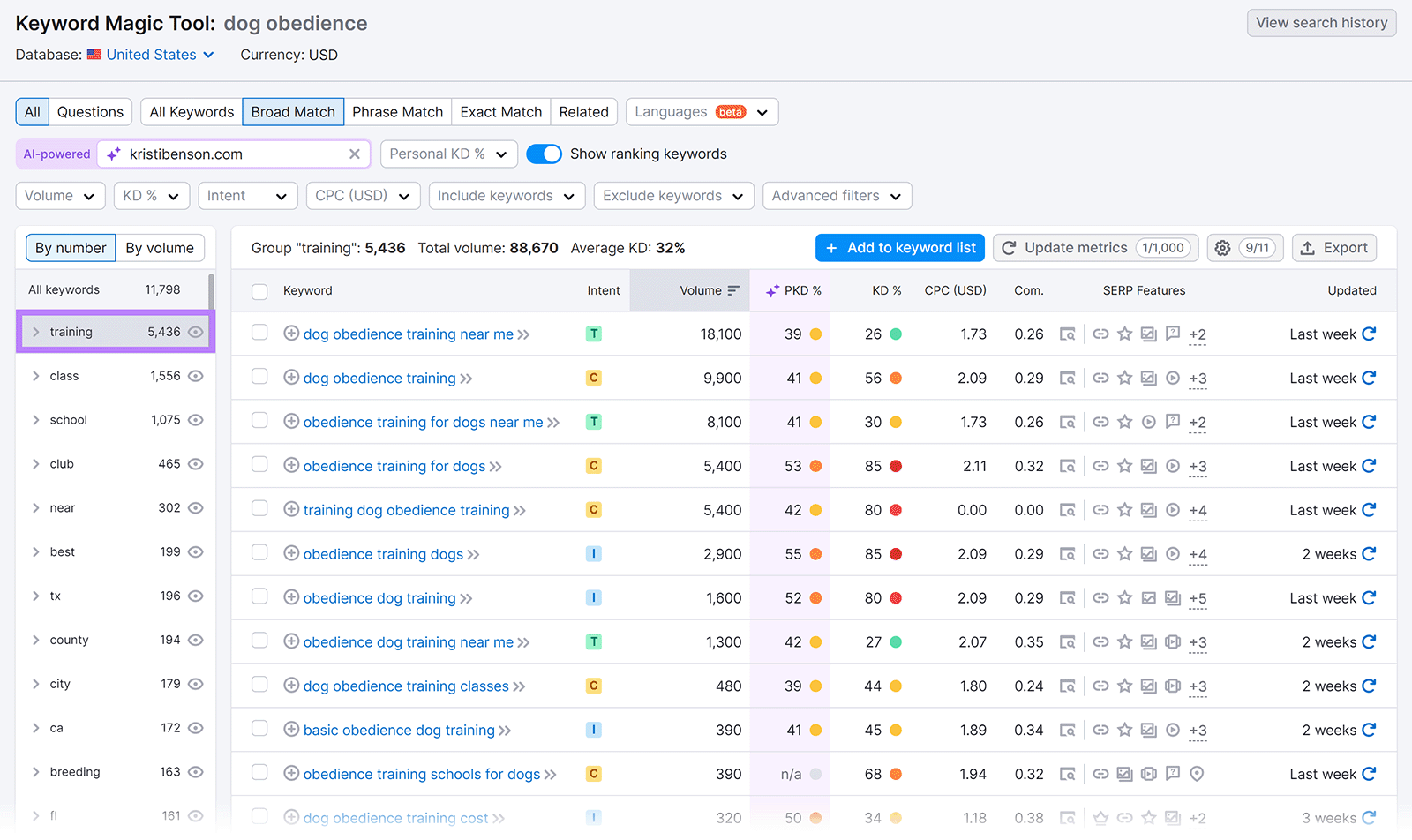Select the Exact Match tab
The image size is (1412, 840).
click(x=500, y=111)
